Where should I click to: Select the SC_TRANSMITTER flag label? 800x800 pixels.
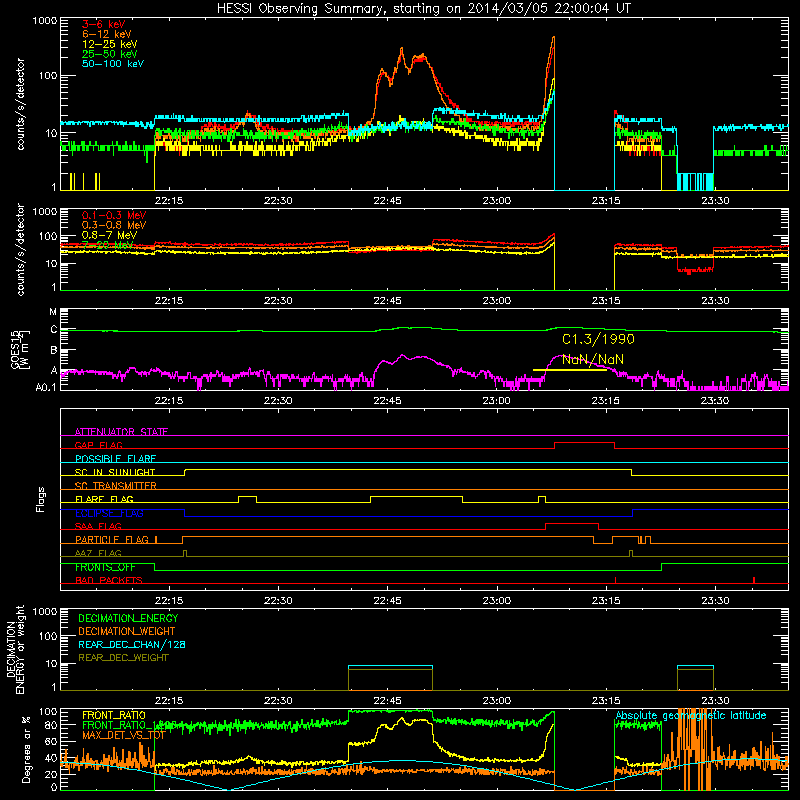[116, 486]
